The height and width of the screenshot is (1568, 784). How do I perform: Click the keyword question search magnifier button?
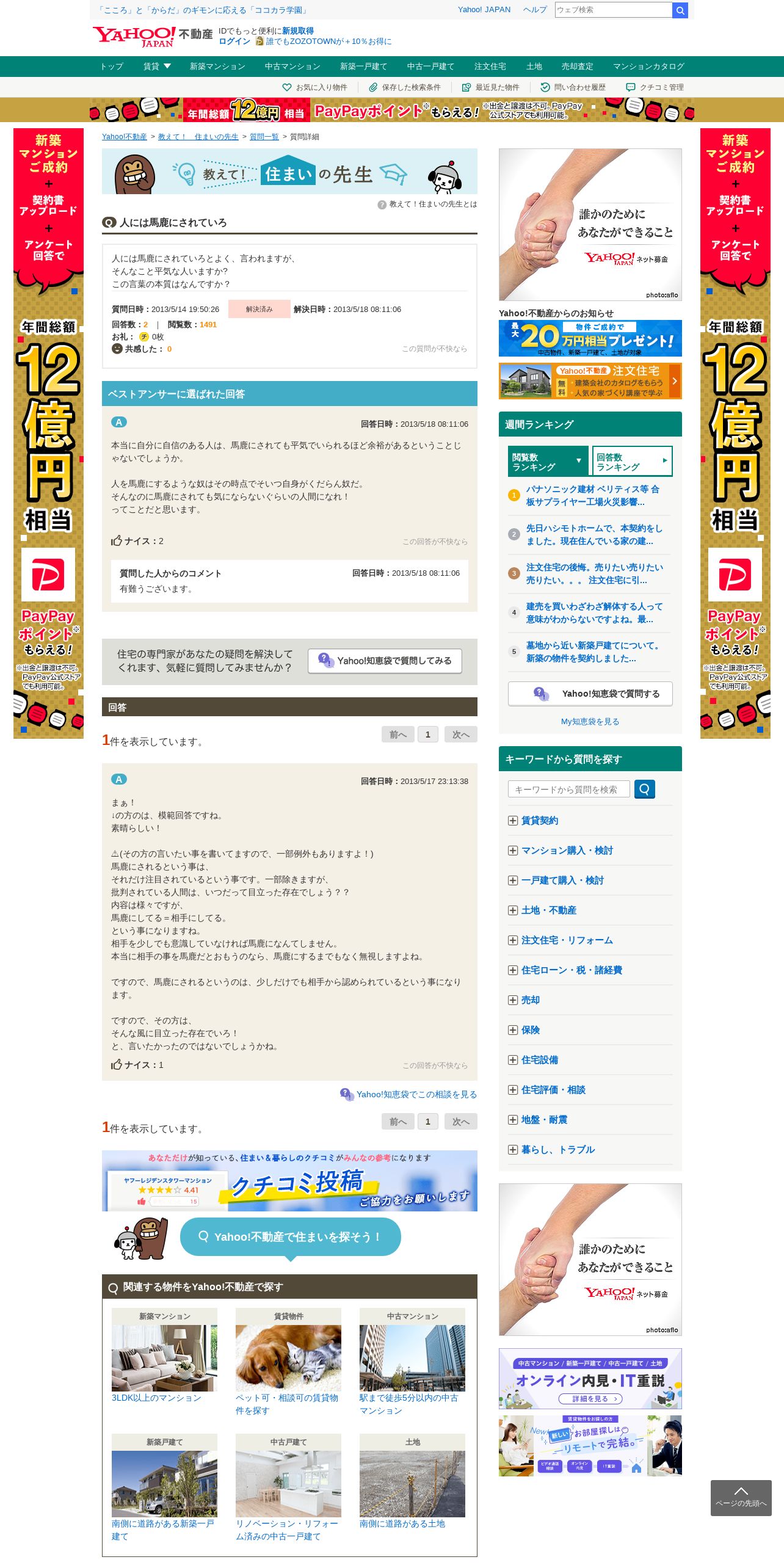645,789
